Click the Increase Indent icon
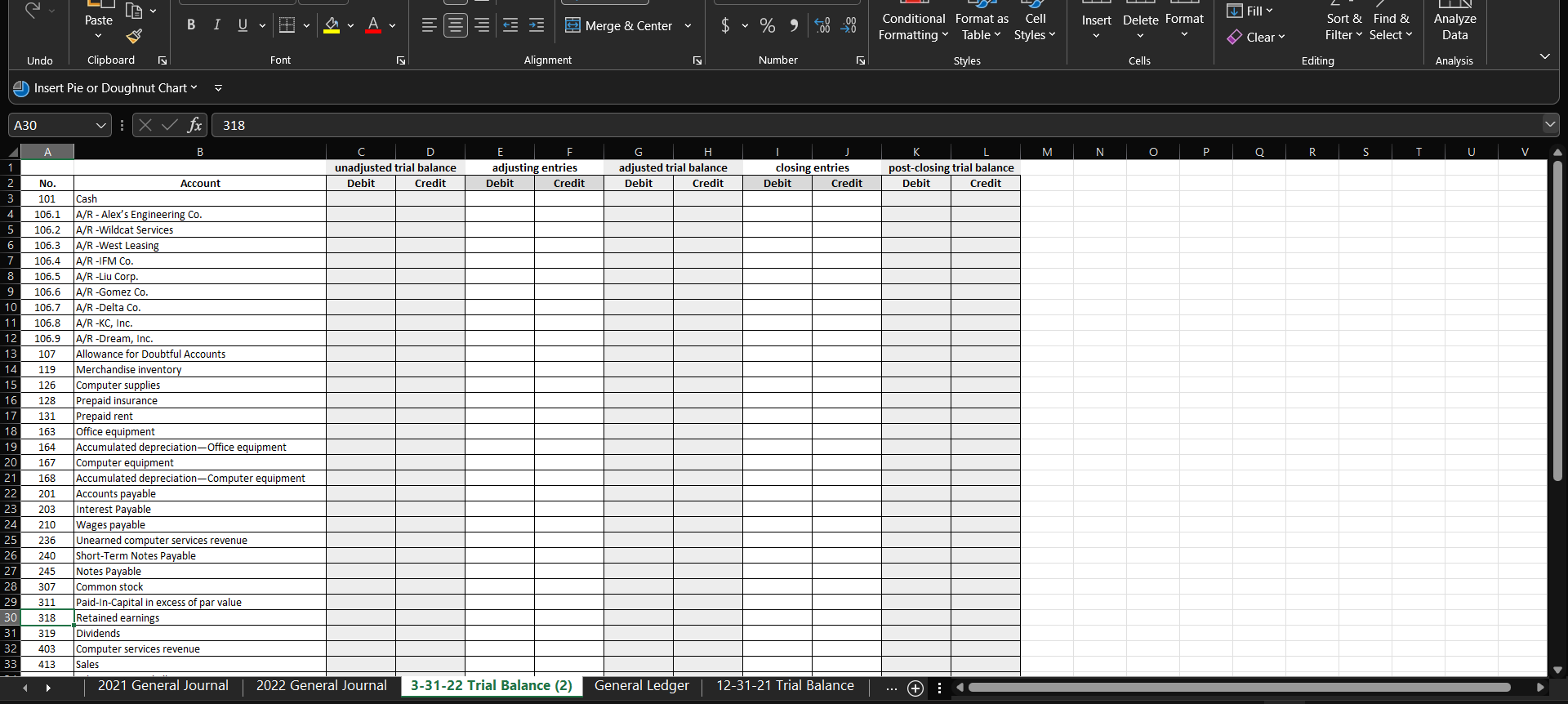1568x704 pixels. [537, 25]
